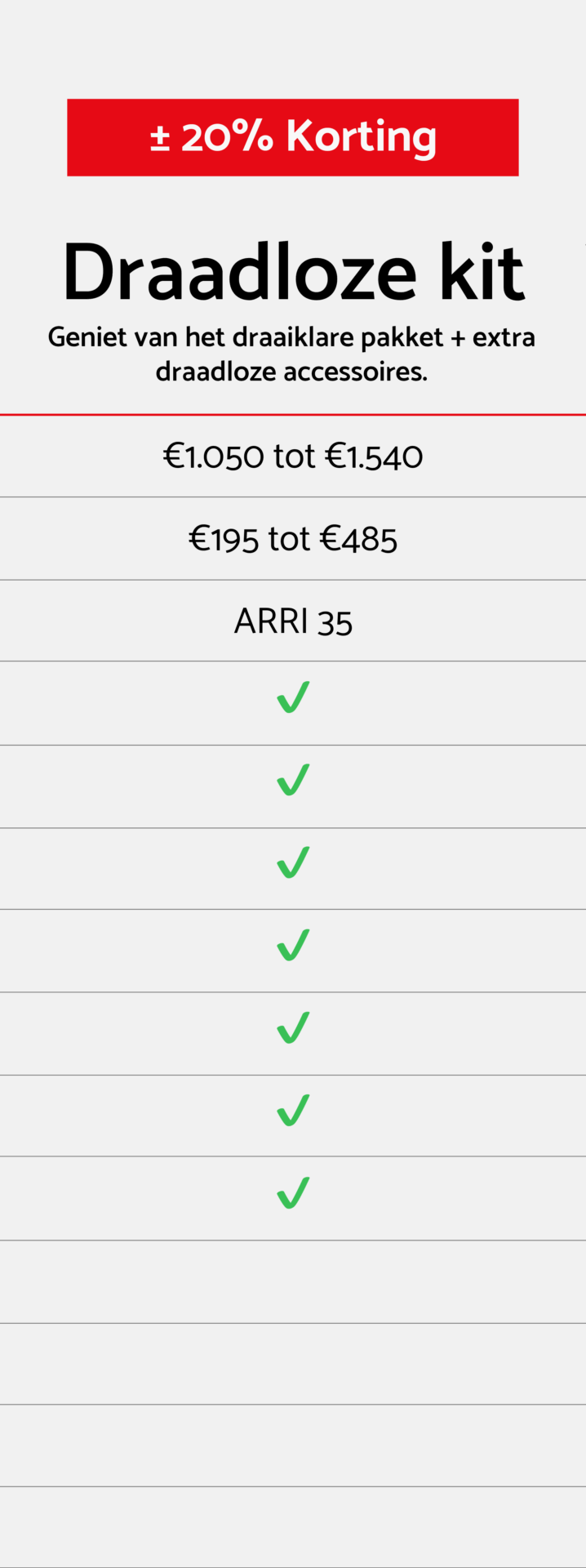Click the Geniet van het draaiklare pakket description
The width and height of the screenshot is (586, 1568).
[x=292, y=354]
